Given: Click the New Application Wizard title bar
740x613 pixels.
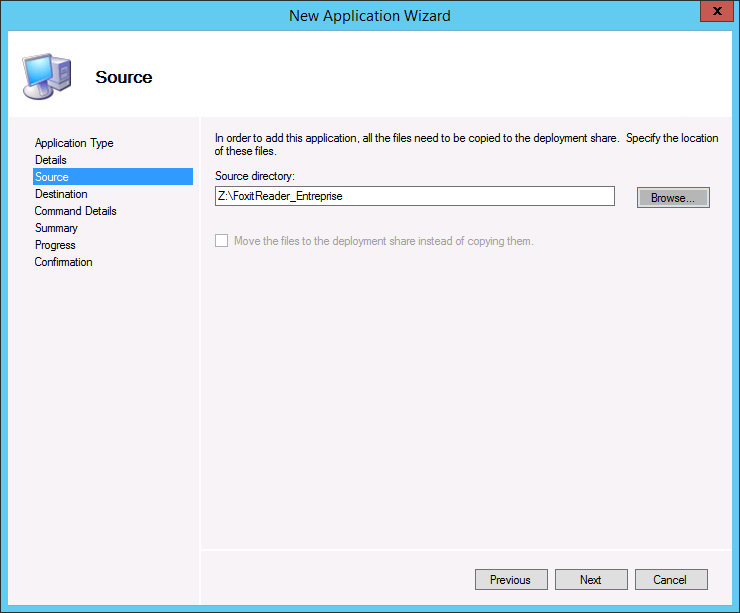Looking at the screenshot, I should coord(369,15).
